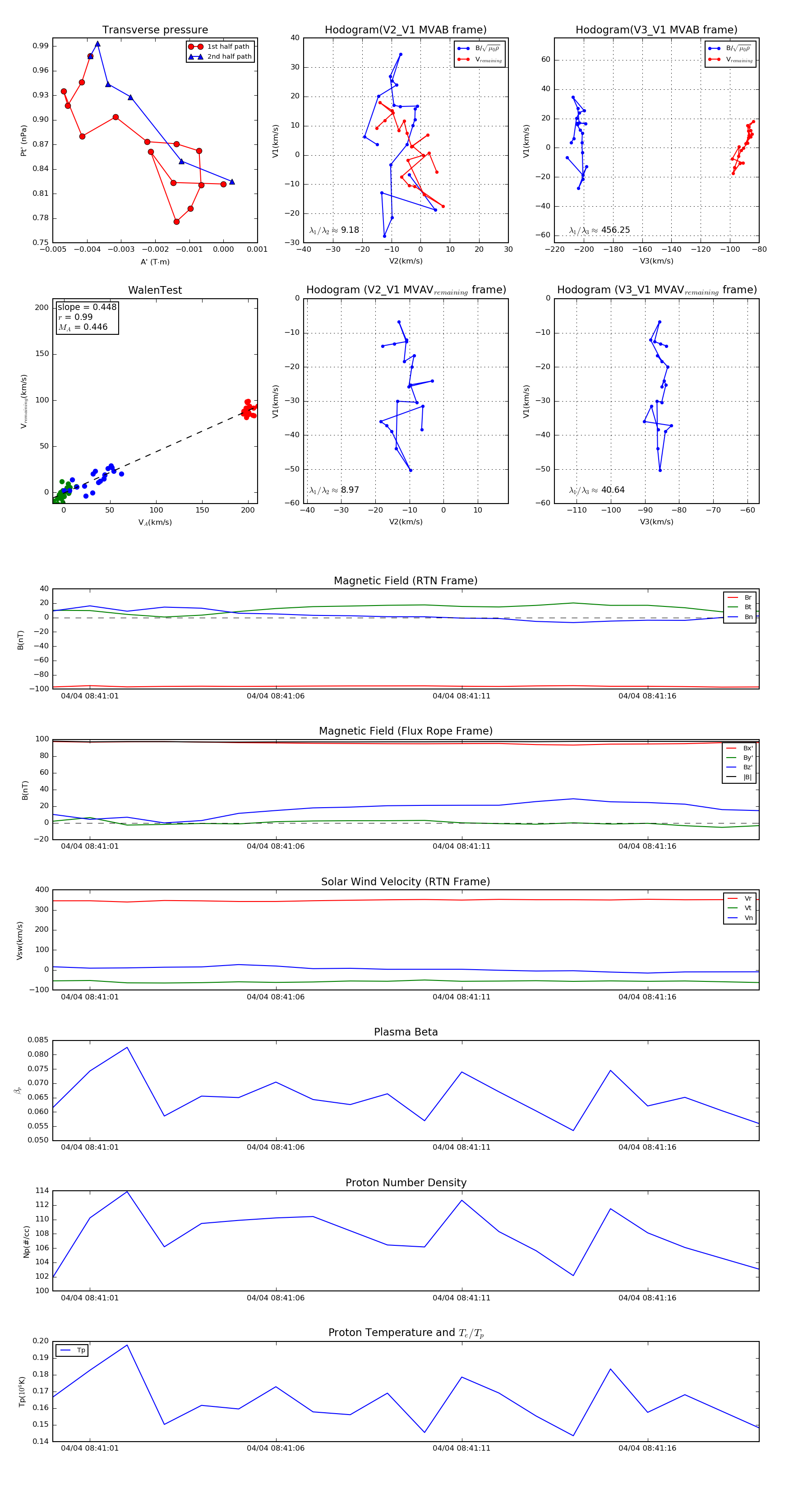Click the 'Vt' legend entry
Viewport: 812px width, 1489px height.
click(x=740, y=908)
